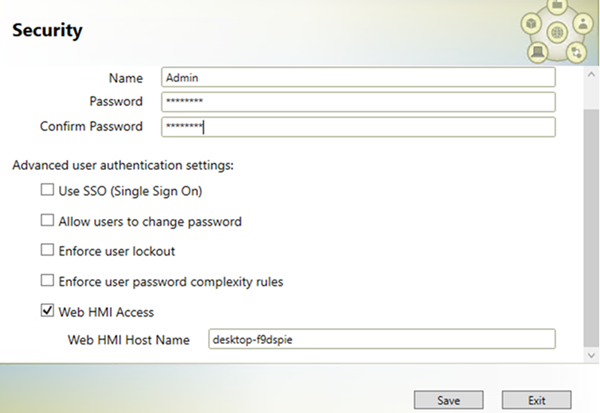Click the user person icon in the navigation wheel

coord(583,23)
